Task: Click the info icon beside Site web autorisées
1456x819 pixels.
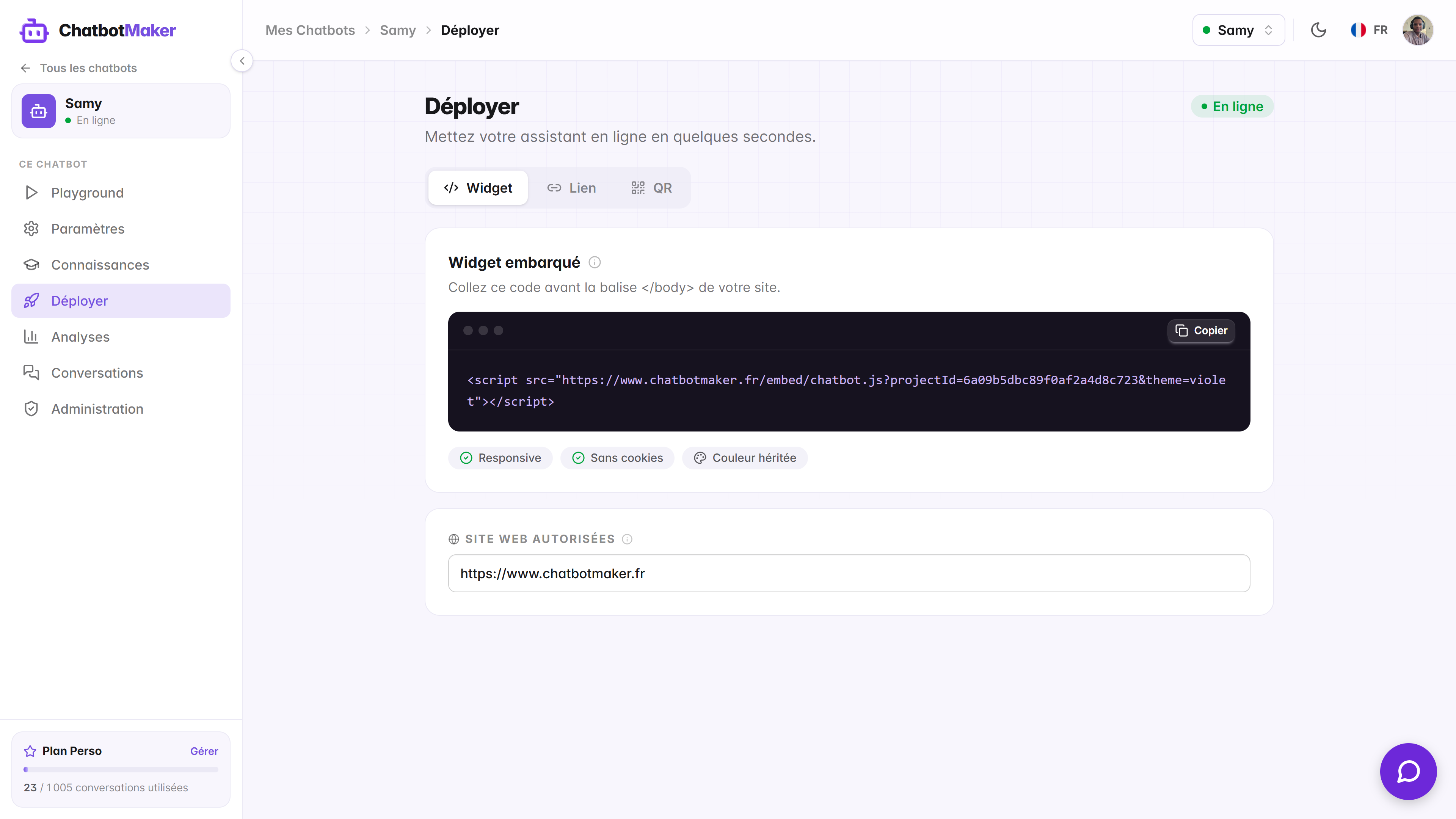Action: pyautogui.click(x=627, y=539)
